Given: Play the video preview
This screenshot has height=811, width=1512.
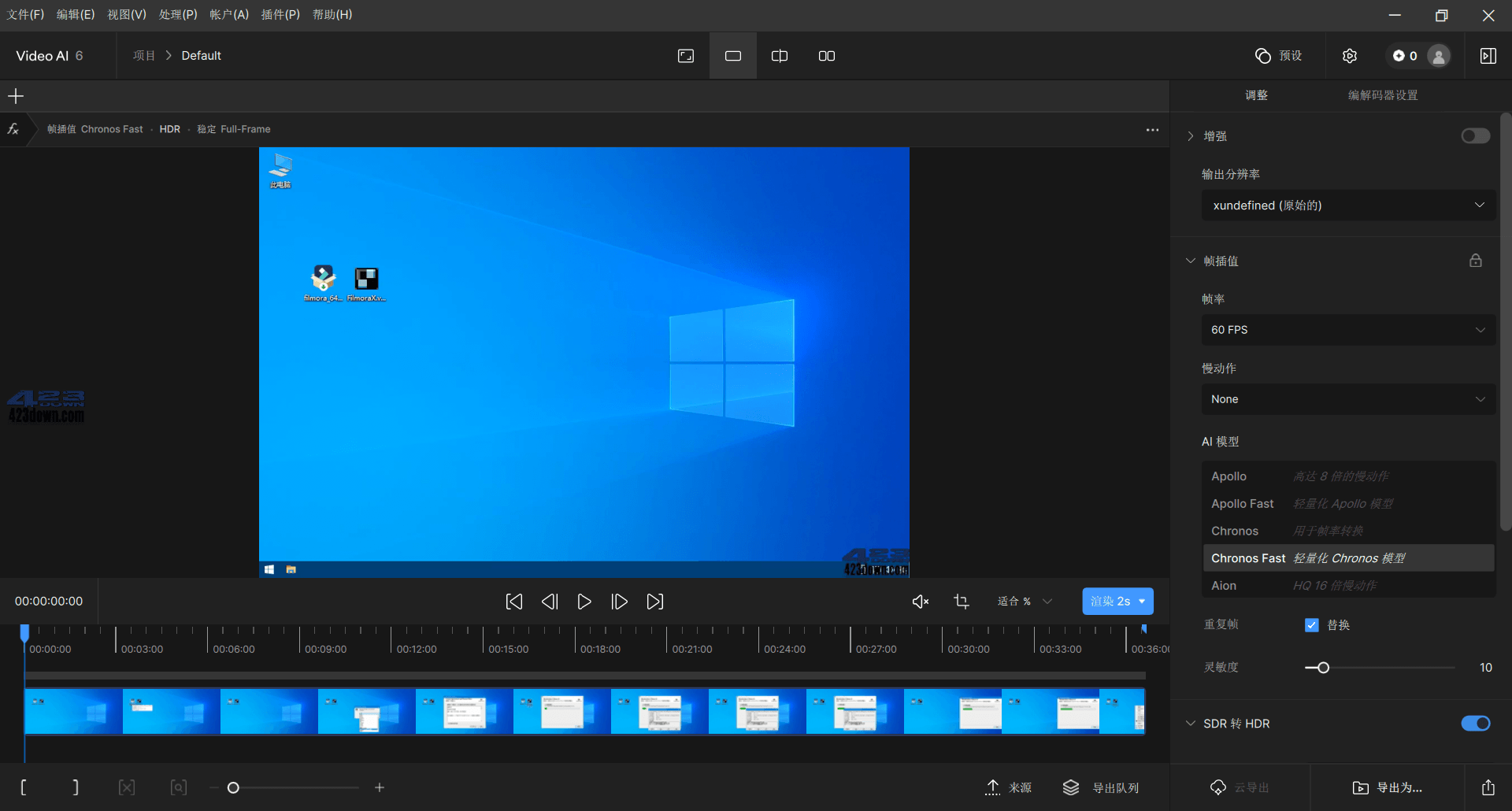Looking at the screenshot, I should point(584,602).
